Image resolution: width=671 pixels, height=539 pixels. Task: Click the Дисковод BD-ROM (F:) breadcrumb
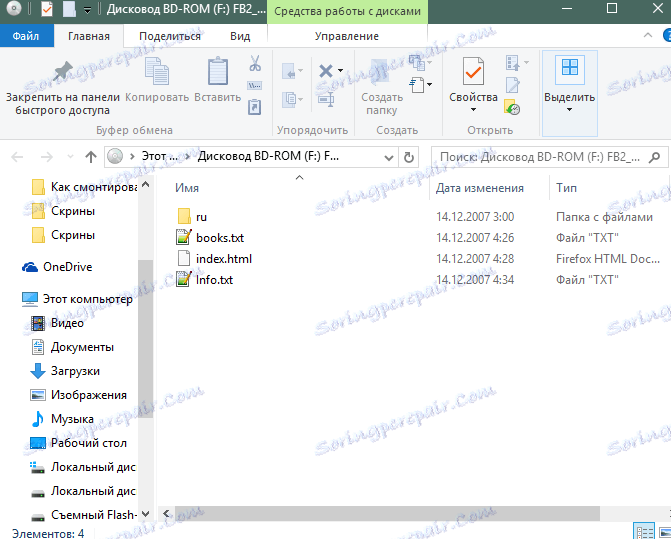point(268,156)
